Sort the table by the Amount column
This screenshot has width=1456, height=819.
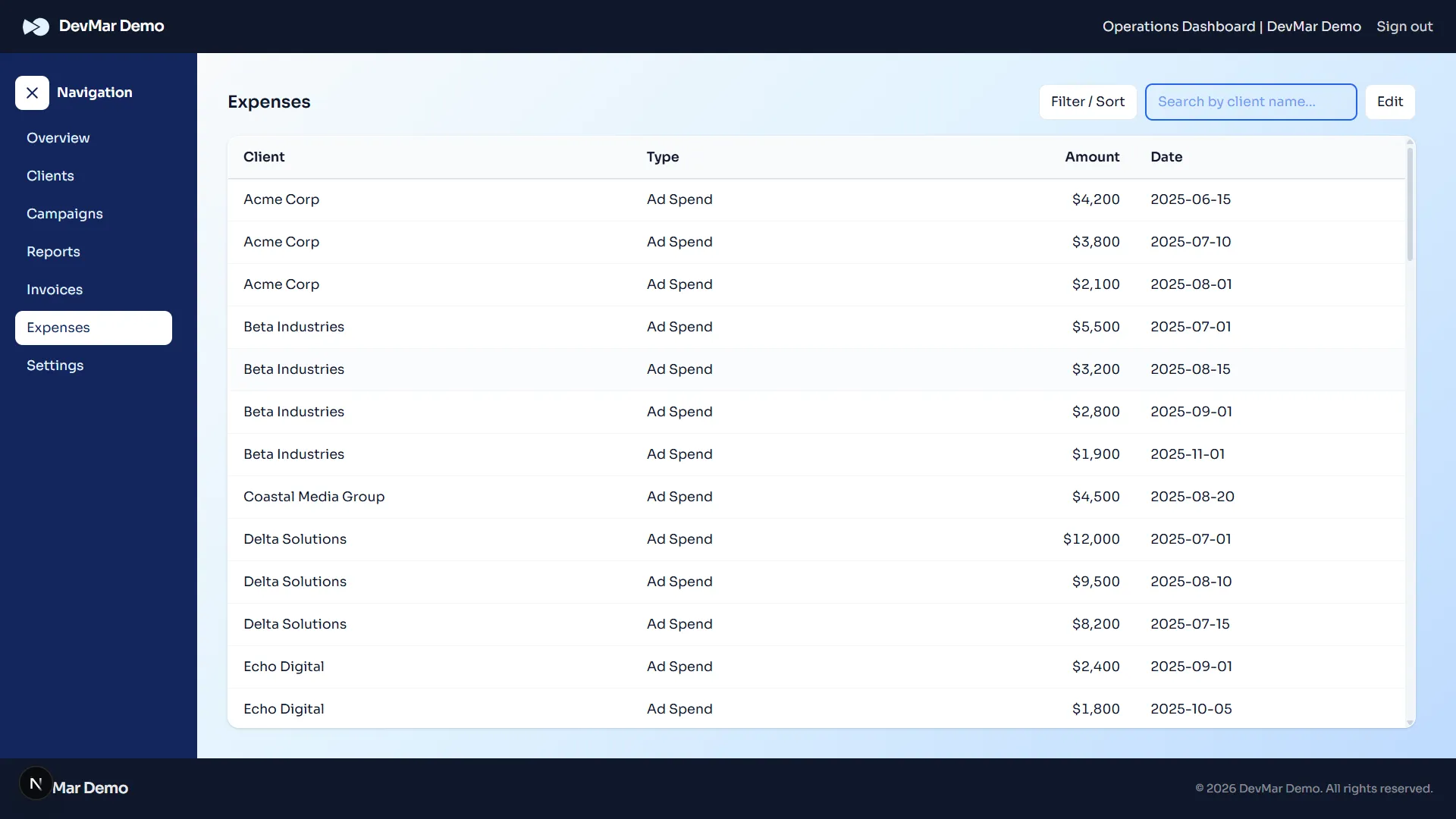[x=1092, y=157]
